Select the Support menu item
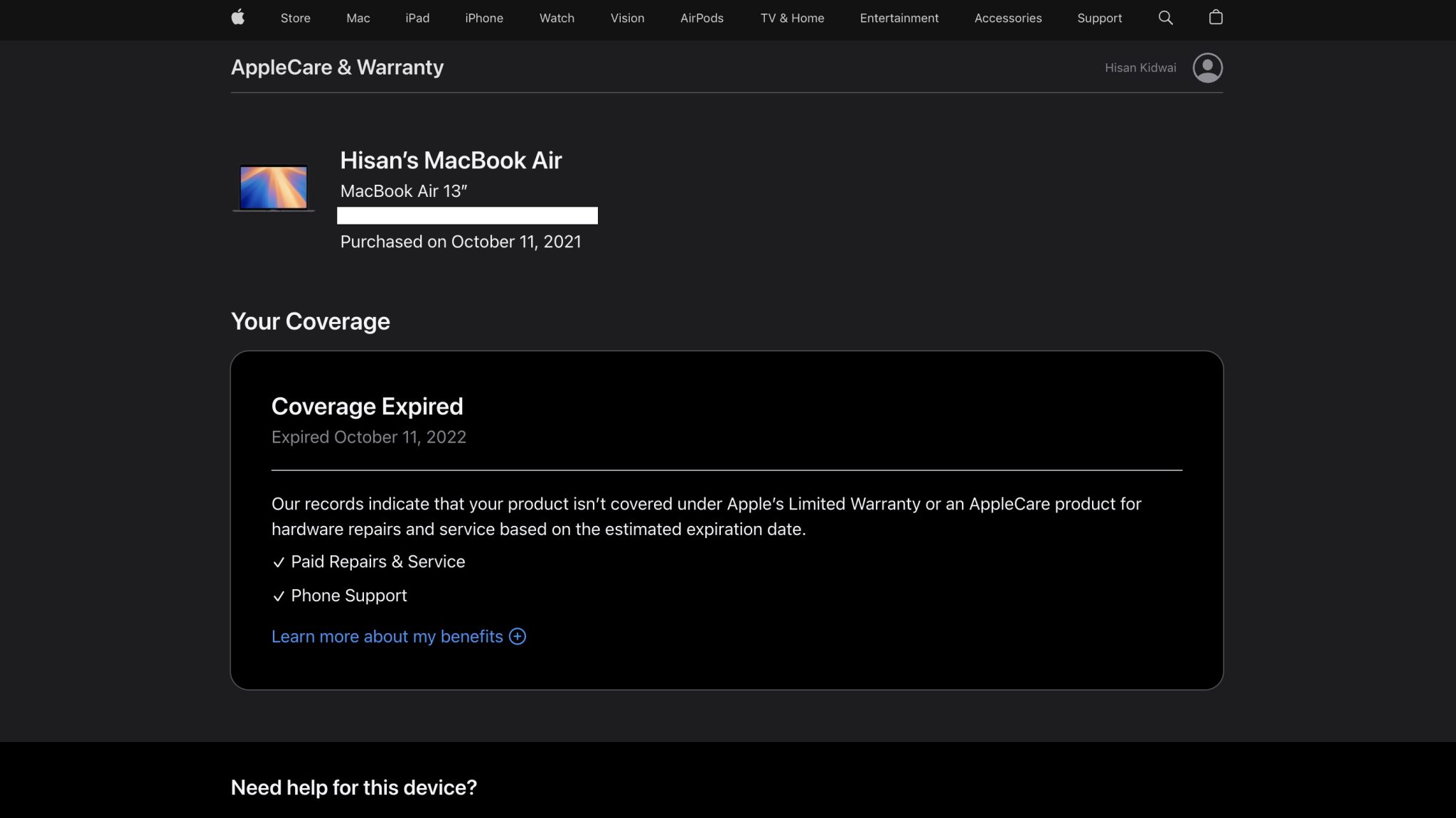The width and height of the screenshot is (1456, 818). pos(1099,18)
